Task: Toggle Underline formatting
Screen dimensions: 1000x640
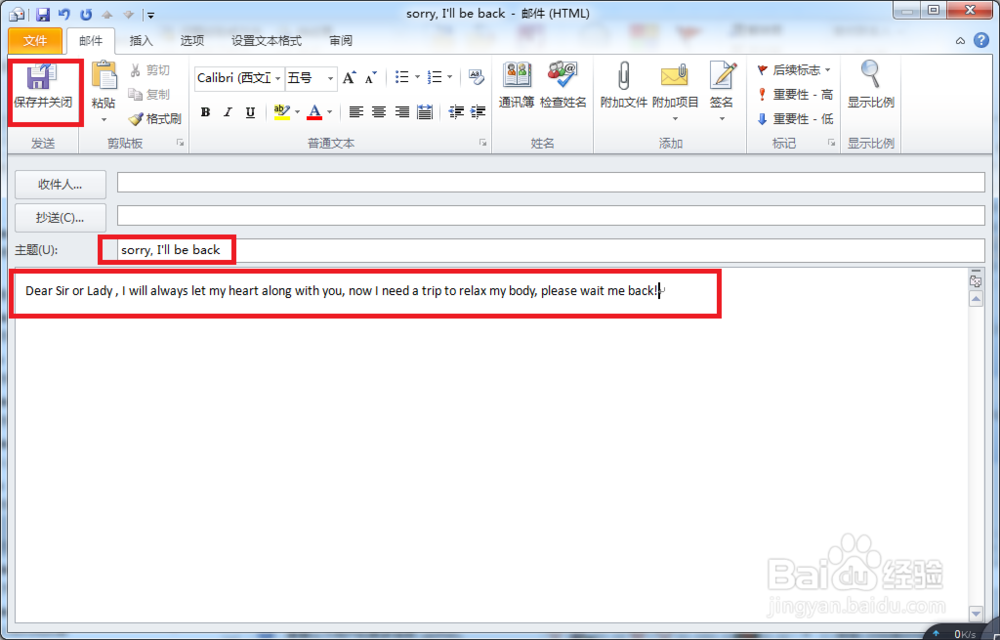Action: point(250,112)
